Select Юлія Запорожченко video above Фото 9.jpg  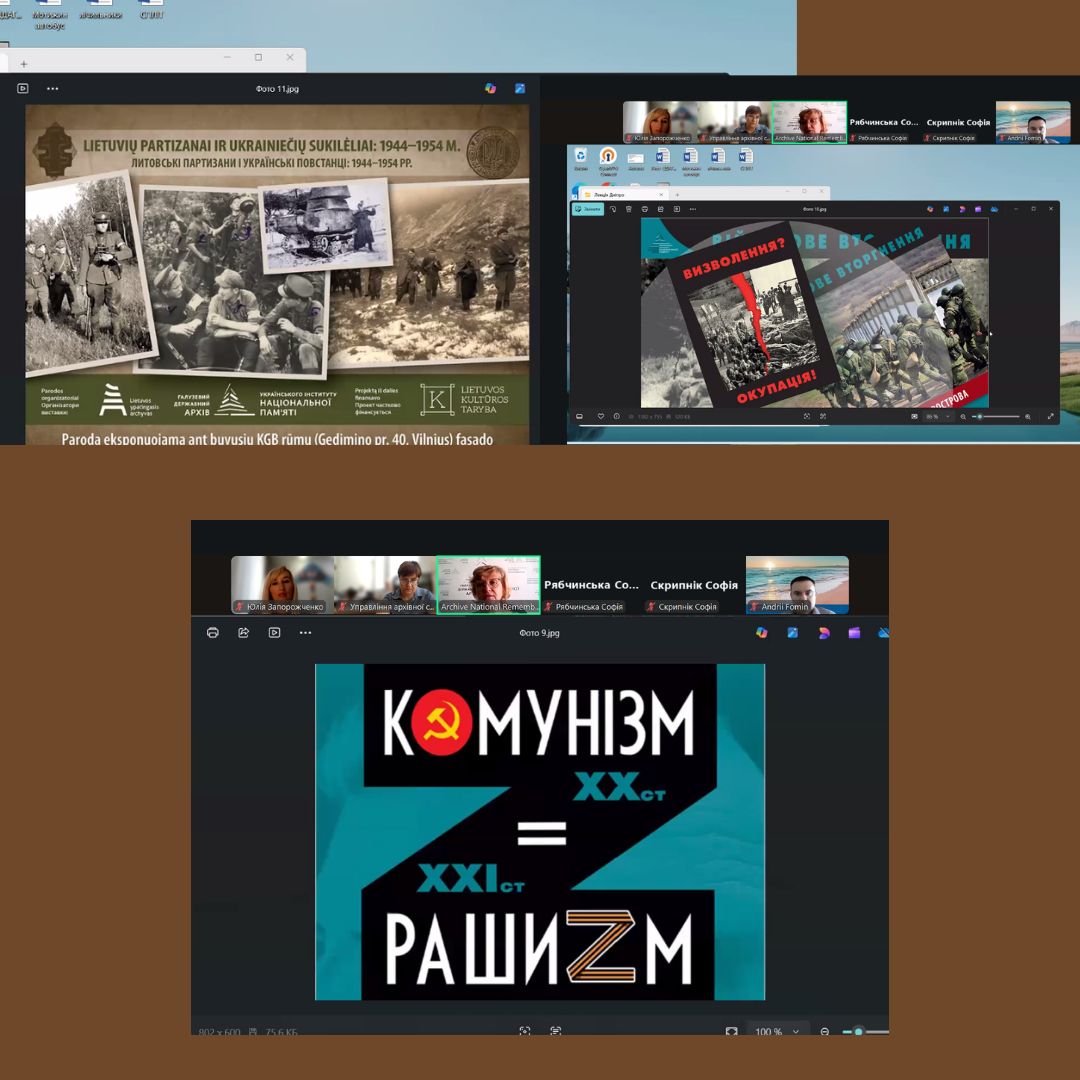[282, 585]
